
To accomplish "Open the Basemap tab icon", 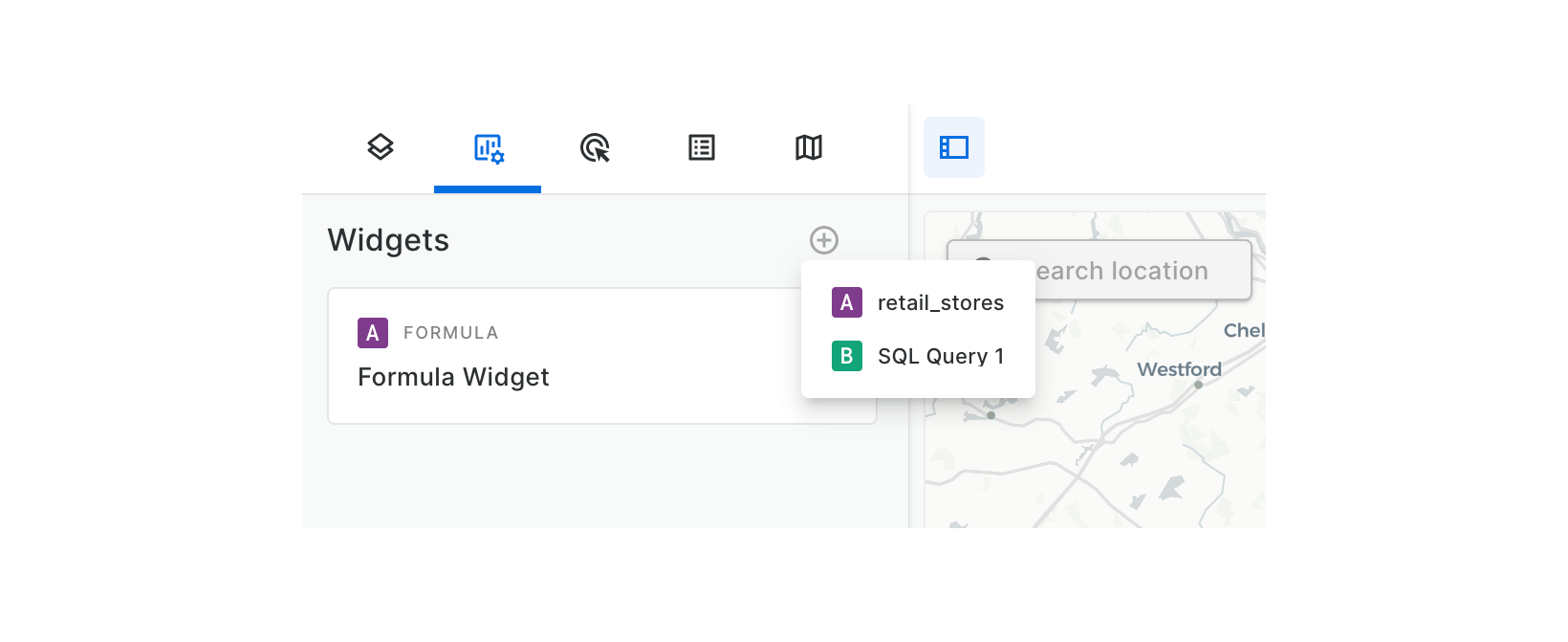I will pos(809,147).
